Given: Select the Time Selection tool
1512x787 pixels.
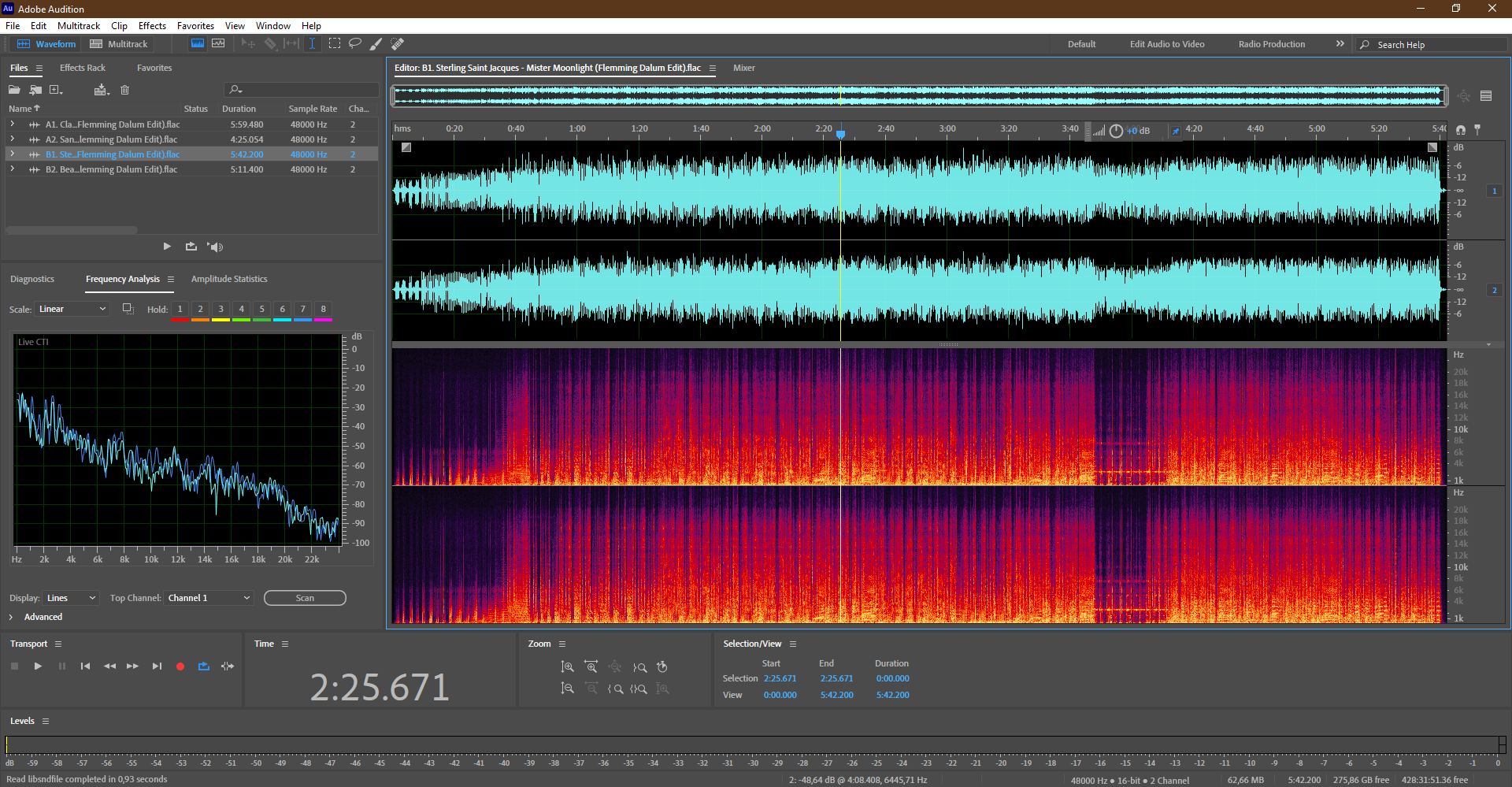Looking at the screenshot, I should coord(312,44).
